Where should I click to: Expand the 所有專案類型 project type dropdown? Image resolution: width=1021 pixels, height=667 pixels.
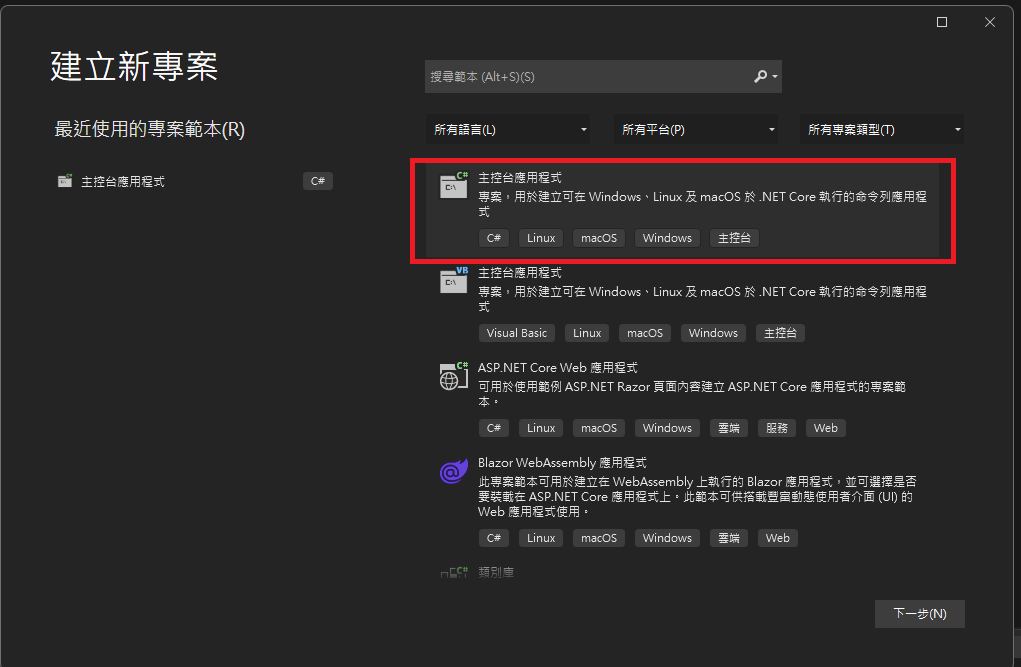click(x=882, y=130)
